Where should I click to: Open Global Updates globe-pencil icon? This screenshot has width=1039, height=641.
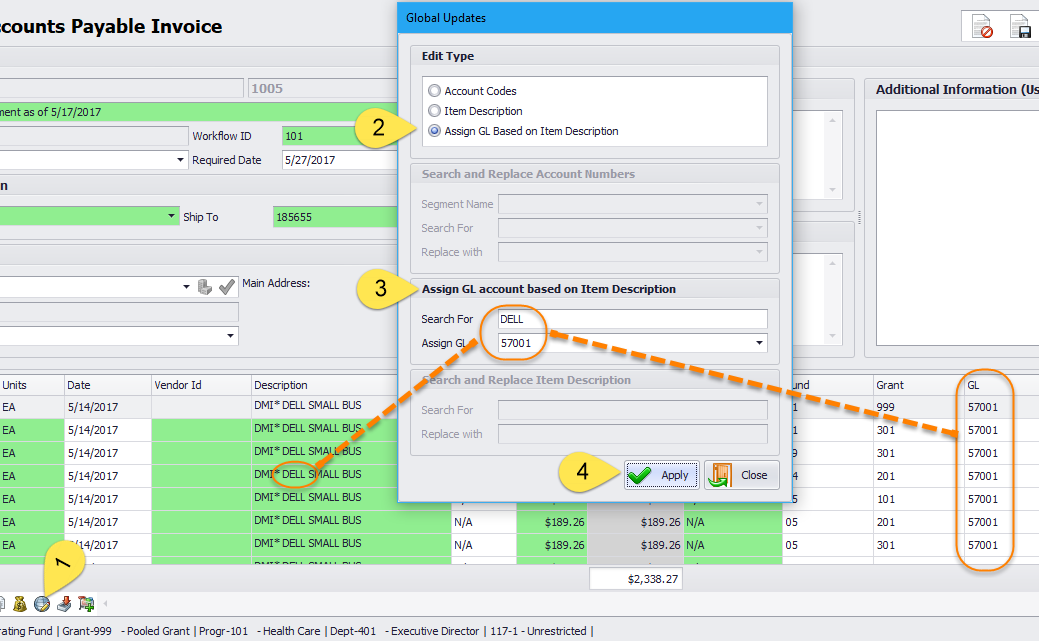pyautogui.click(x=42, y=604)
